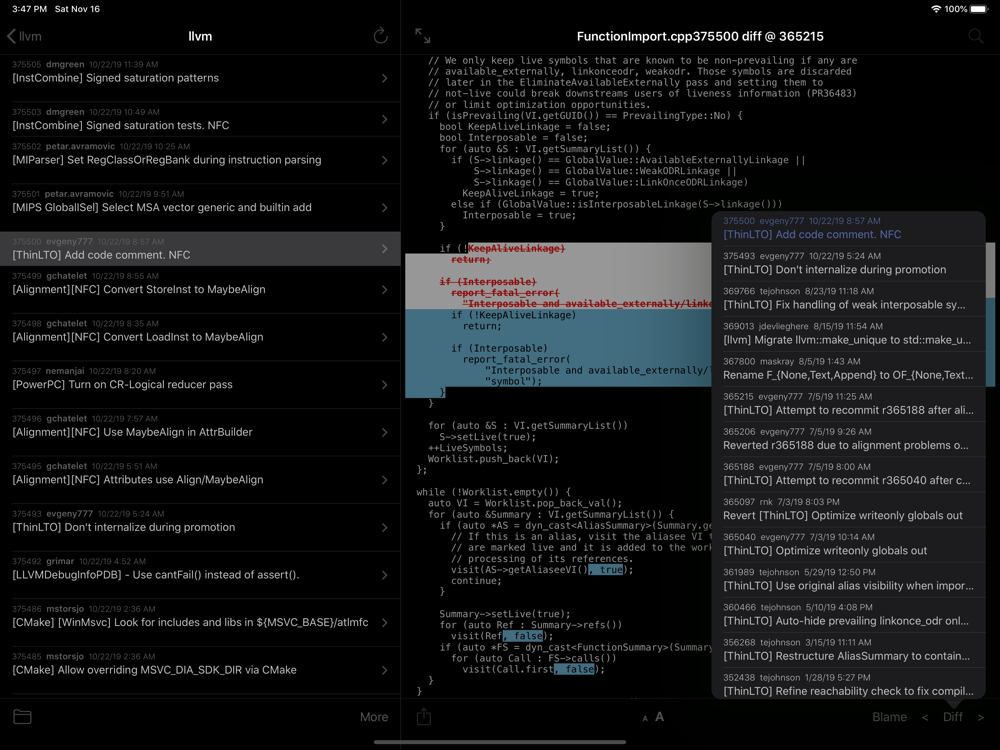Select revision 361989 original alias visibility
1000x750 pixels.
848,579
